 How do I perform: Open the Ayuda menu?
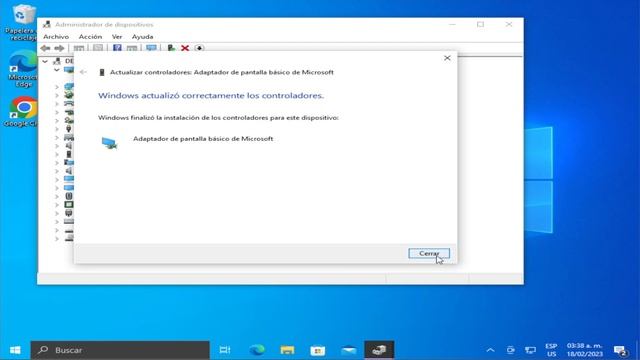[142, 37]
